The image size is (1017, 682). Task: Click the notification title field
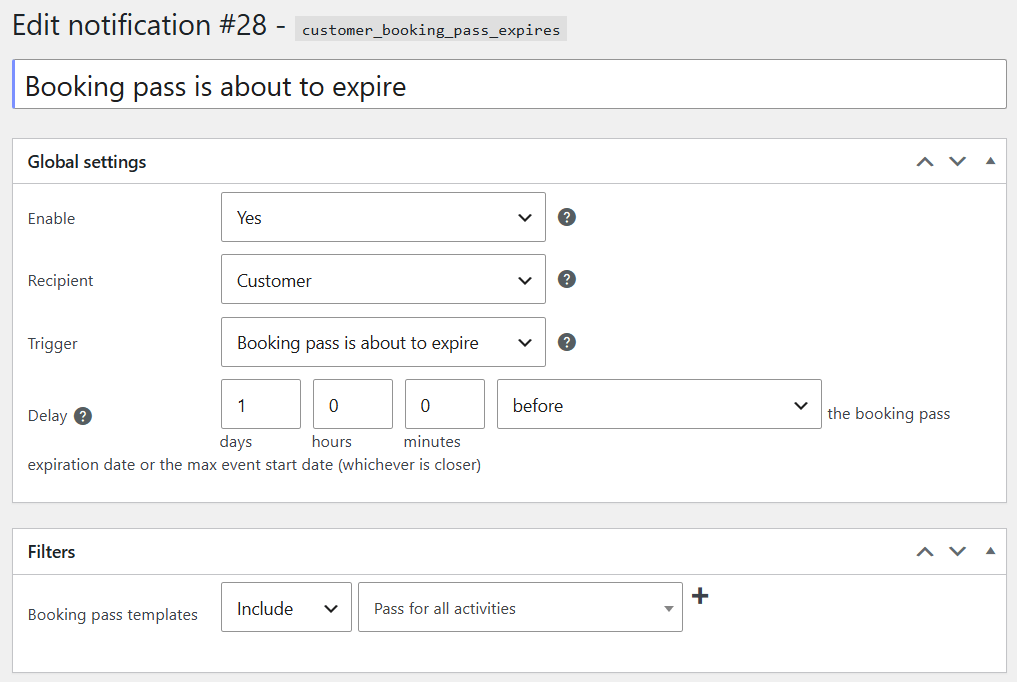509,84
